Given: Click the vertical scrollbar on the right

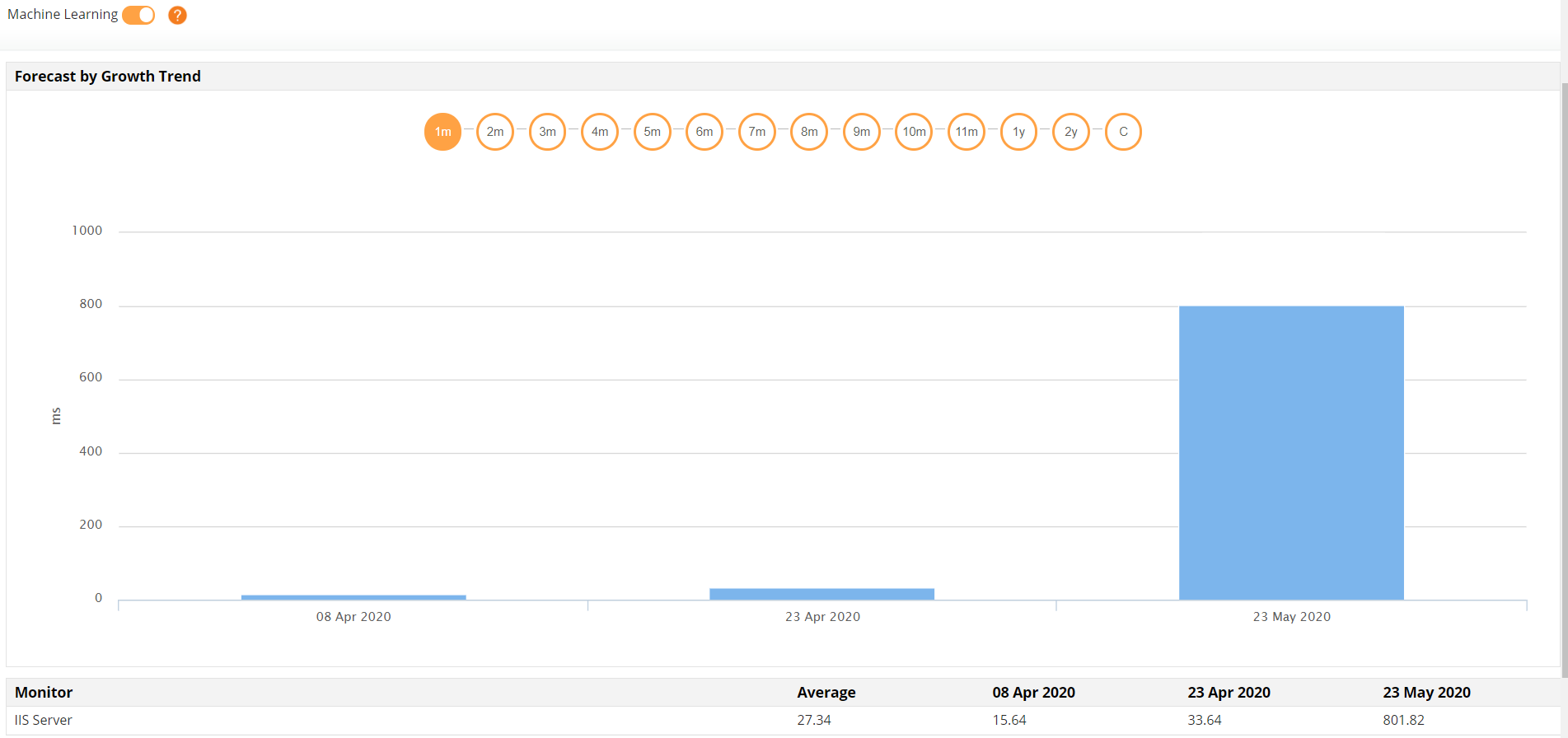Looking at the screenshot, I should click(1564, 371).
